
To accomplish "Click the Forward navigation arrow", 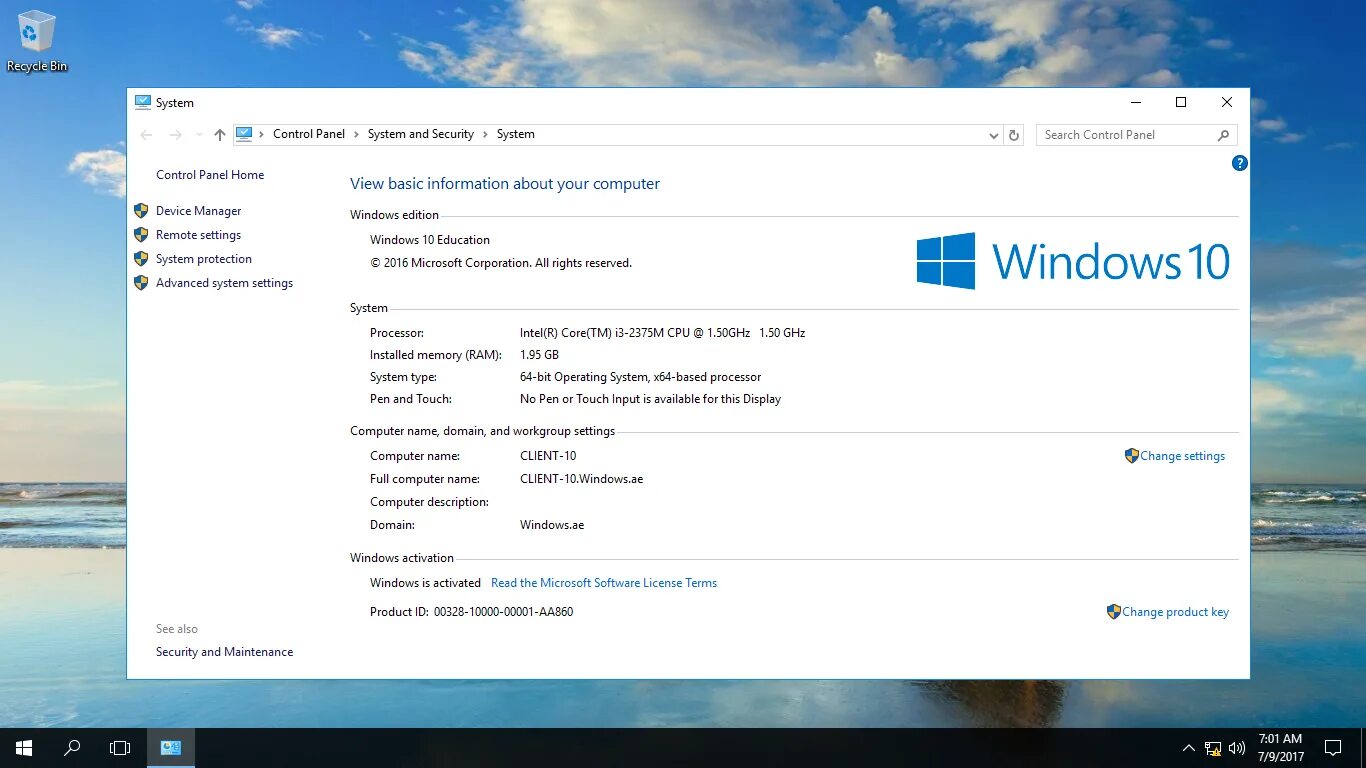I will 175,135.
